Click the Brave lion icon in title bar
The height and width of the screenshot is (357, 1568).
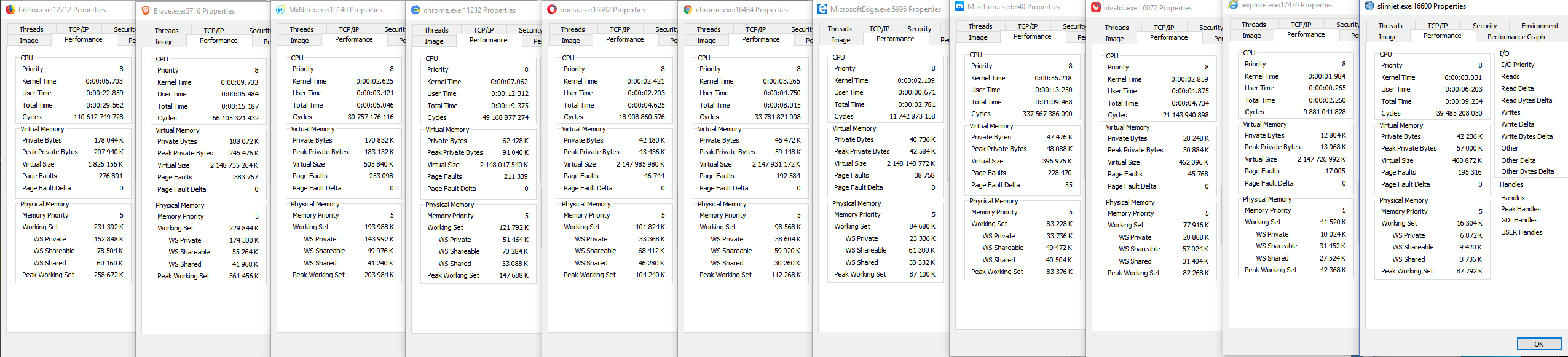(146, 11)
